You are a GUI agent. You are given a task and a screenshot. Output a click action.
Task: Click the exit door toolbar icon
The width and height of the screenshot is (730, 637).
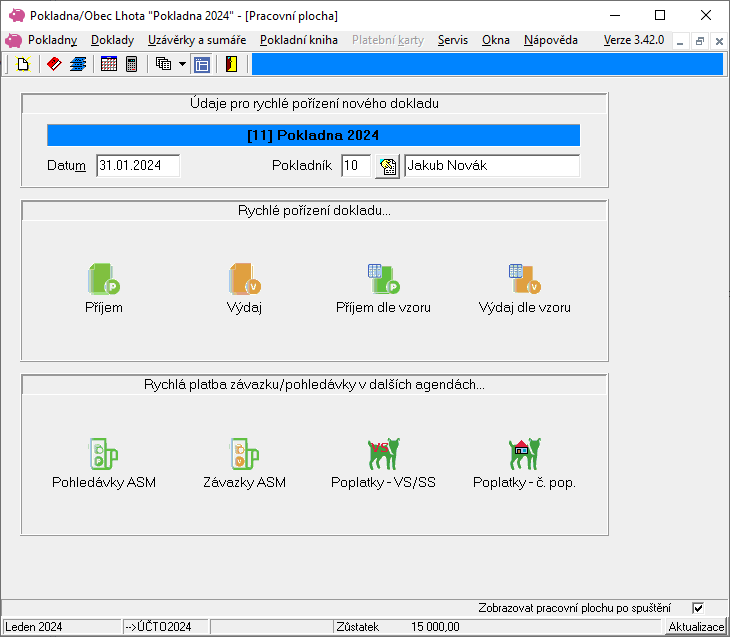[x=231, y=64]
